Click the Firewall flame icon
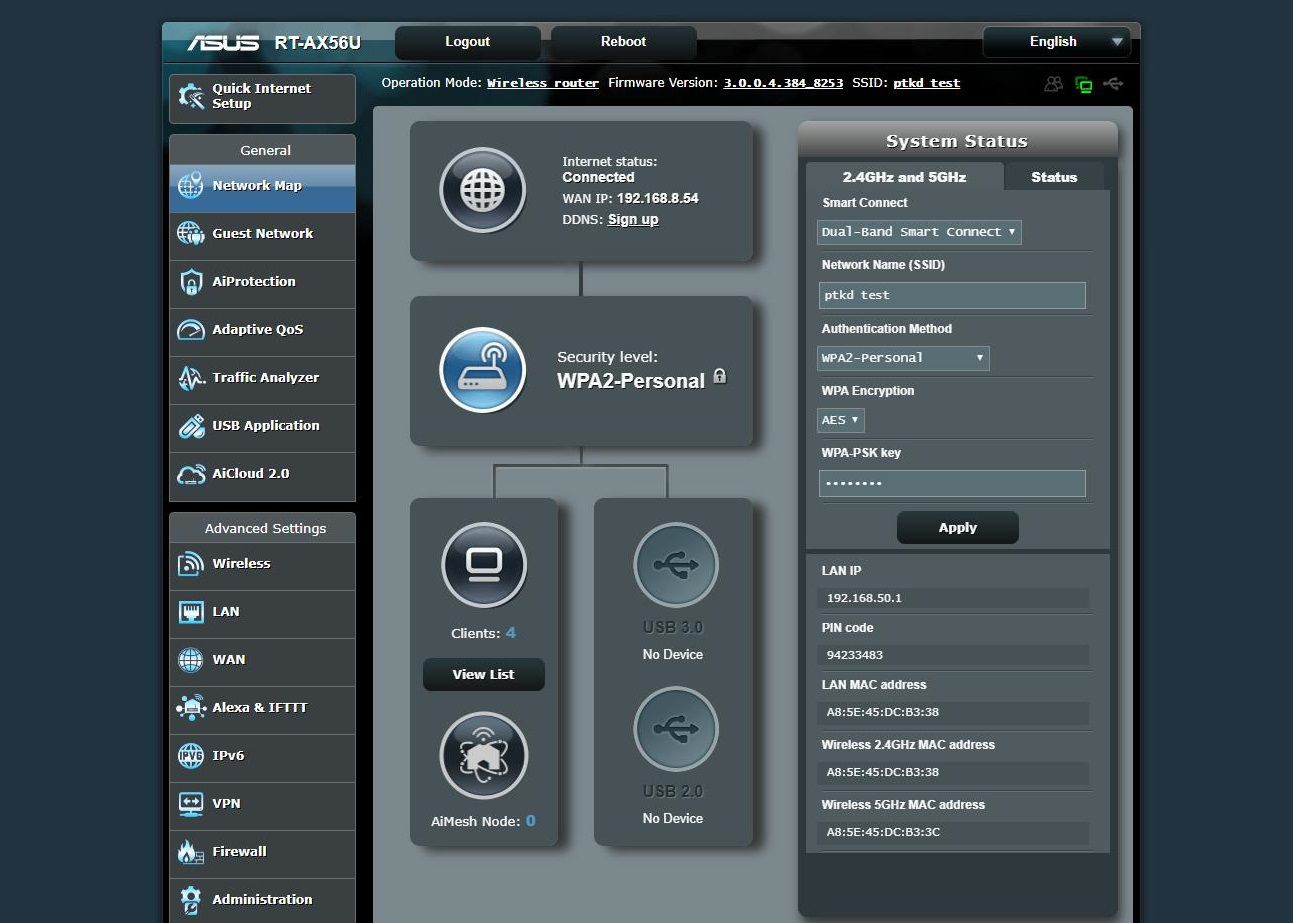Viewport: 1293px width, 923px height. pyautogui.click(x=191, y=852)
